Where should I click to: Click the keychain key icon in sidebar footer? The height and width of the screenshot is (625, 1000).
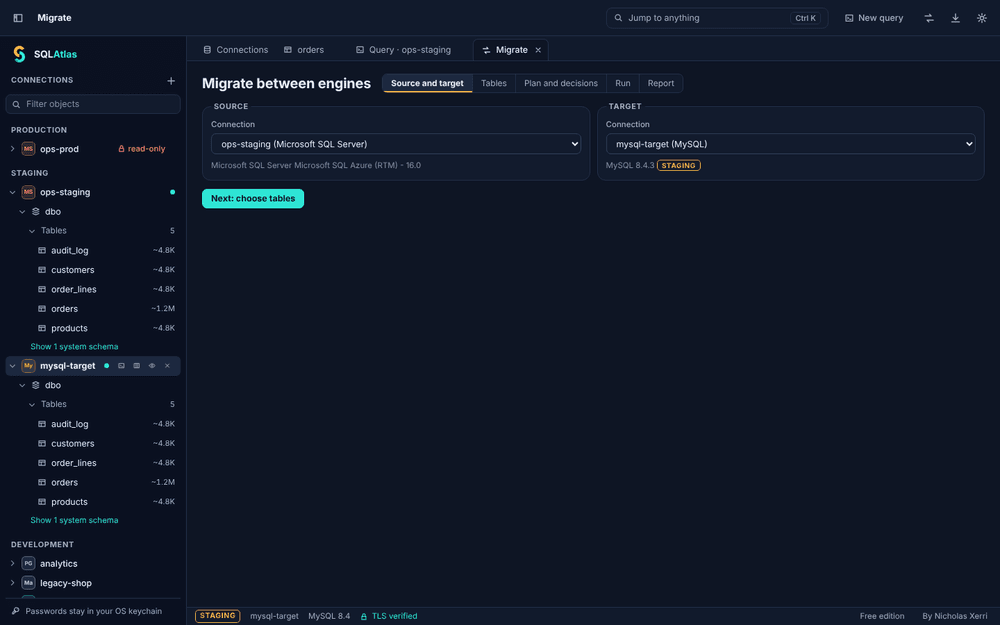[16, 611]
